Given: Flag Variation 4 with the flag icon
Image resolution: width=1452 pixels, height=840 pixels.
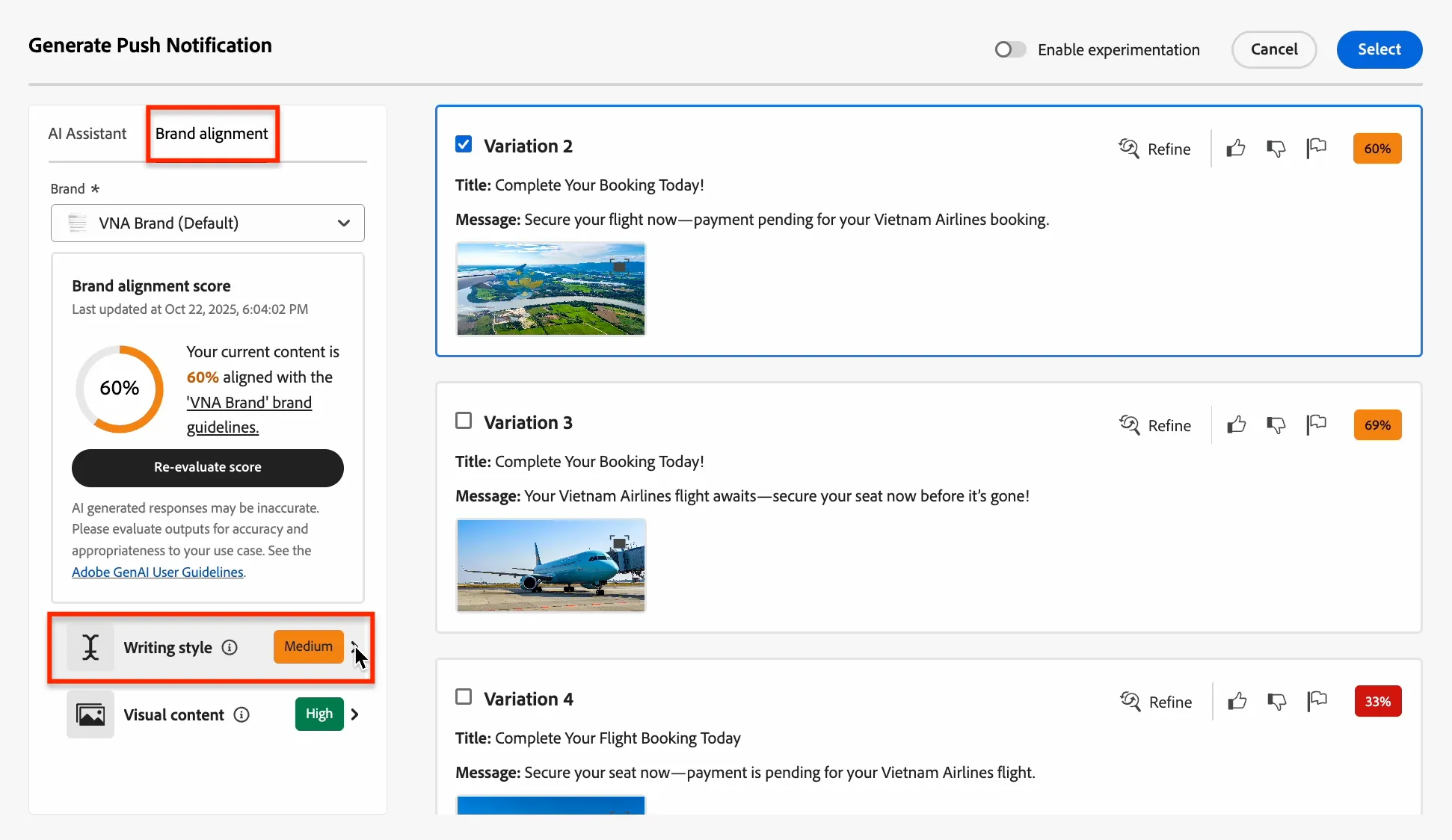Looking at the screenshot, I should pos(1317,701).
